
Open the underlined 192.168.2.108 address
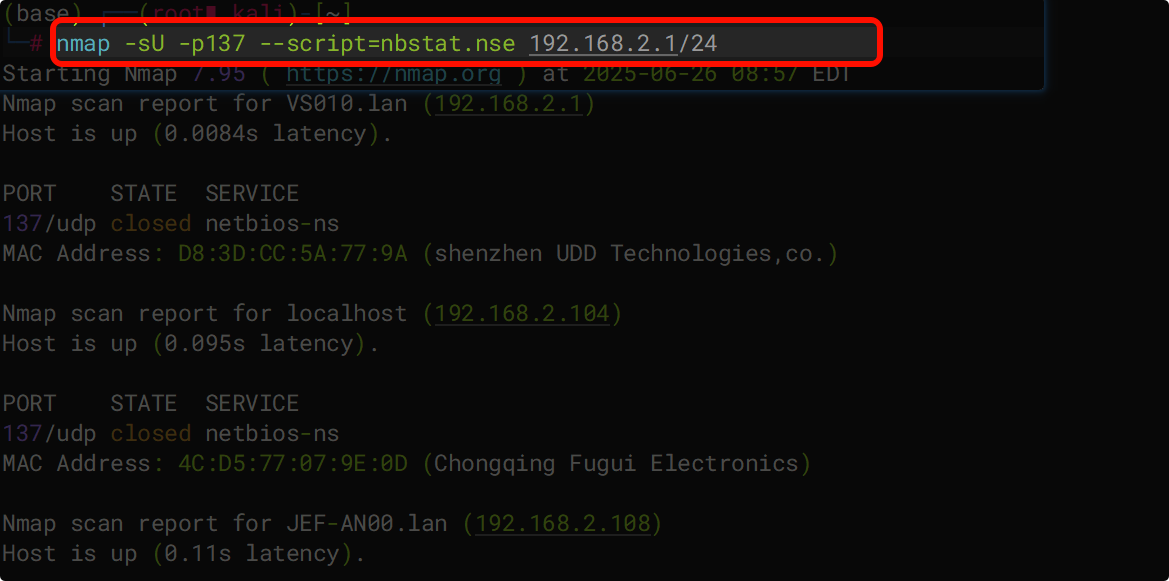pos(562,524)
